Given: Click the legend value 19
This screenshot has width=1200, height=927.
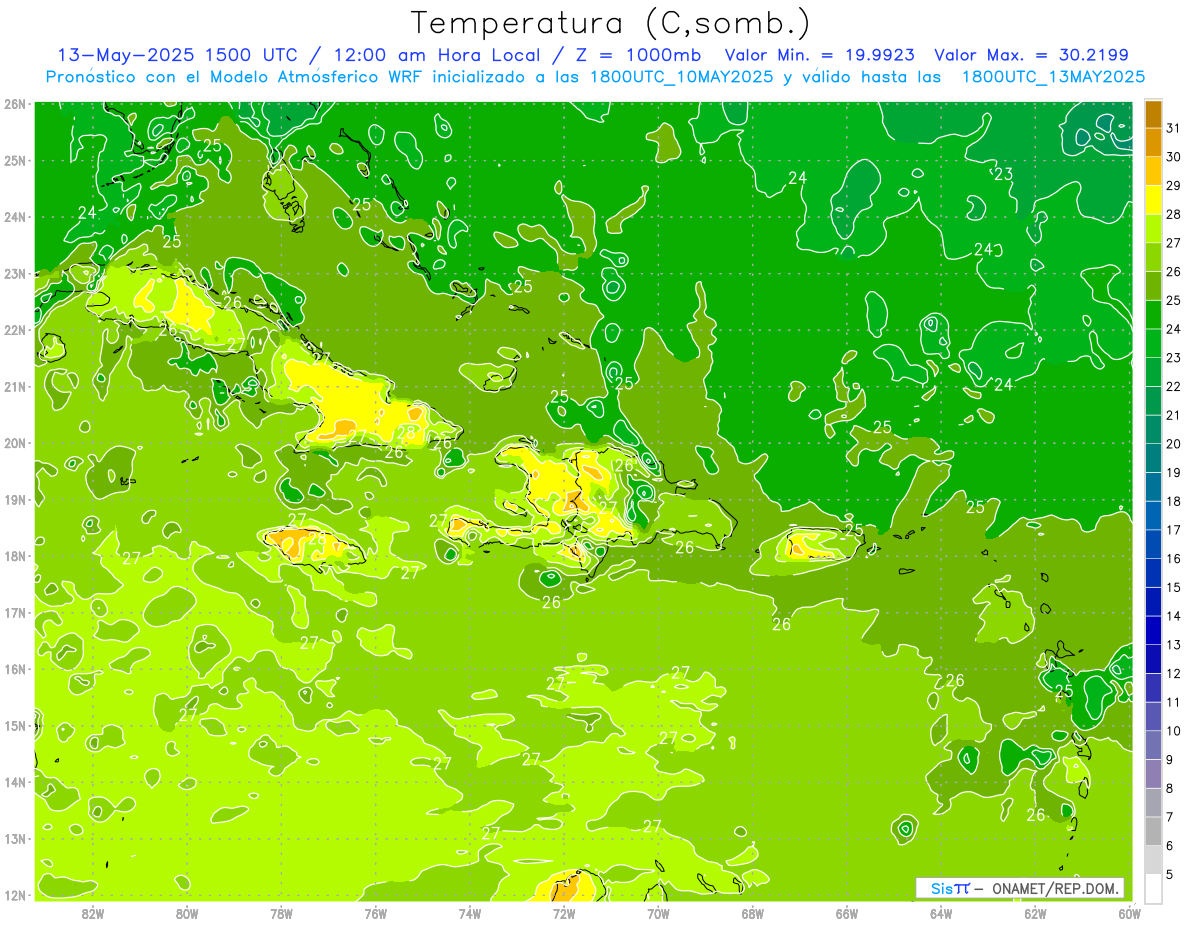Looking at the screenshot, I should click(1174, 473).
